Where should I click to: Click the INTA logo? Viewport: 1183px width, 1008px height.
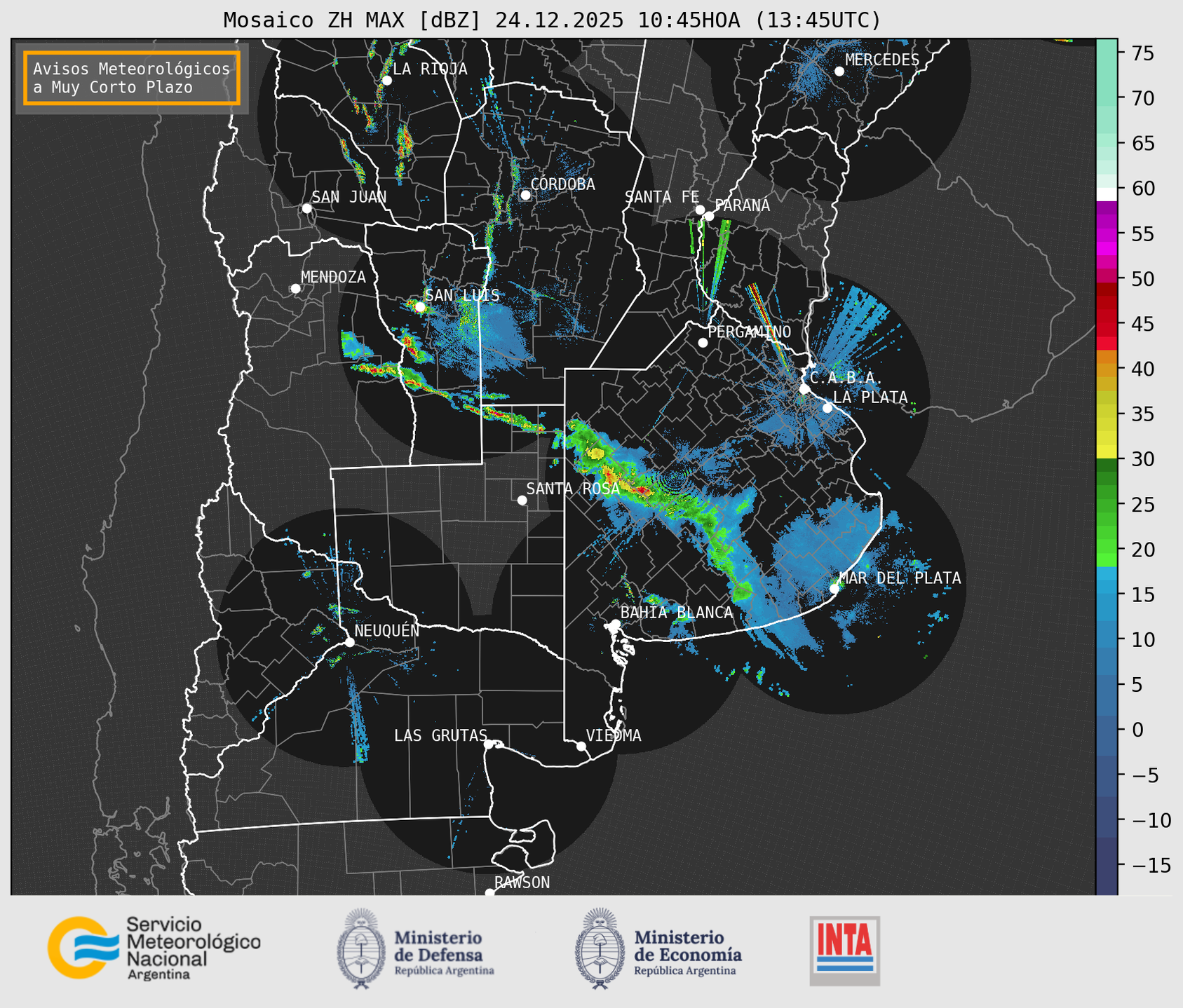click(844, 951)
